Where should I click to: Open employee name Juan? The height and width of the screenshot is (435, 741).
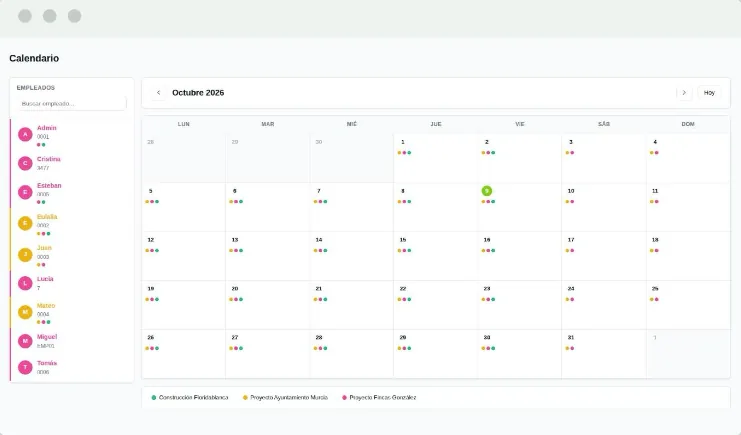pyautogui.click(x=44, y=248)
